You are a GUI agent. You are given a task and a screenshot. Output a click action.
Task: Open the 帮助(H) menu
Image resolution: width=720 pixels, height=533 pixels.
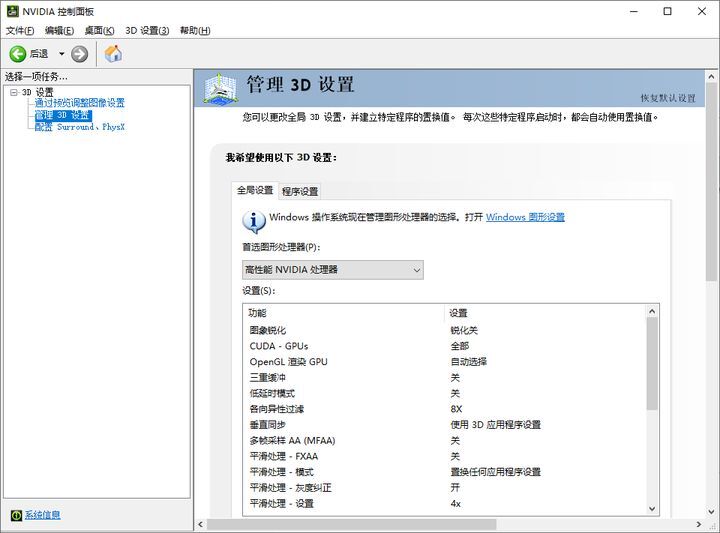pos(195,30)
